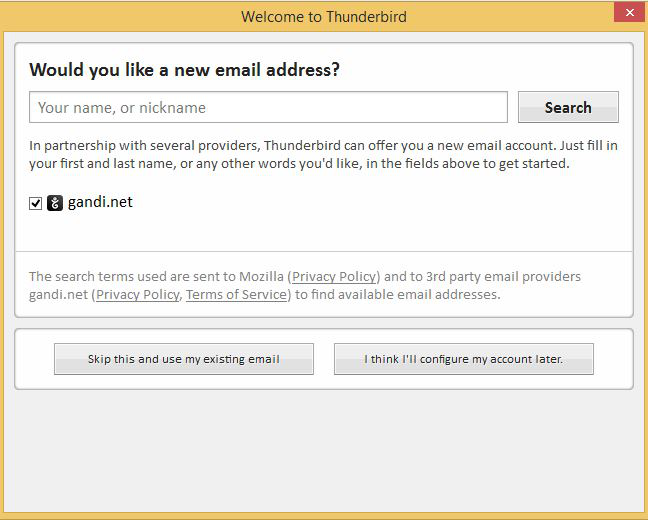
Task: Click the blank space between the two bottom buttons
Action: point(324,359)
